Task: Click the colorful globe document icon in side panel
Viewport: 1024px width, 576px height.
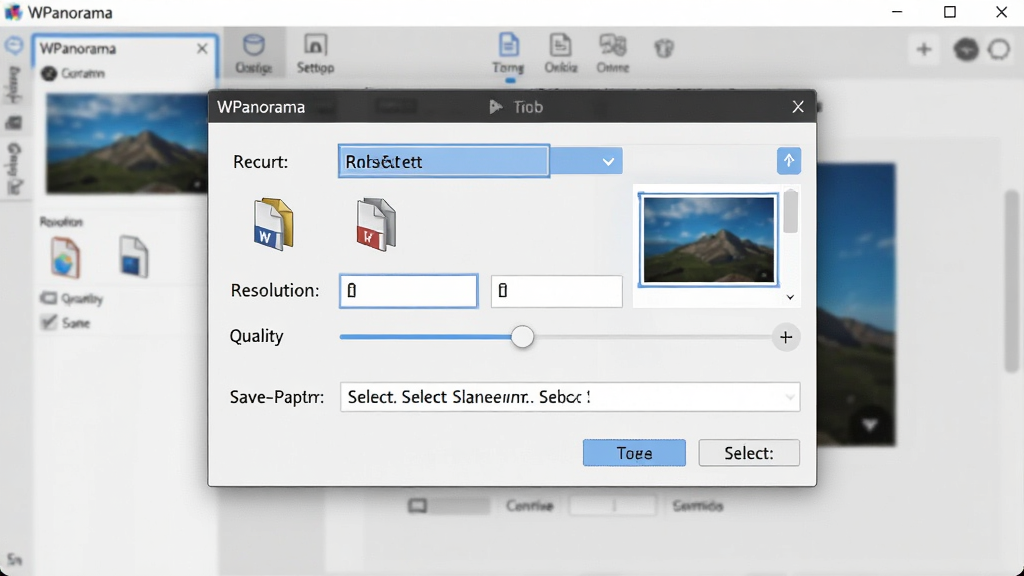Action: [x=65, y=257]
